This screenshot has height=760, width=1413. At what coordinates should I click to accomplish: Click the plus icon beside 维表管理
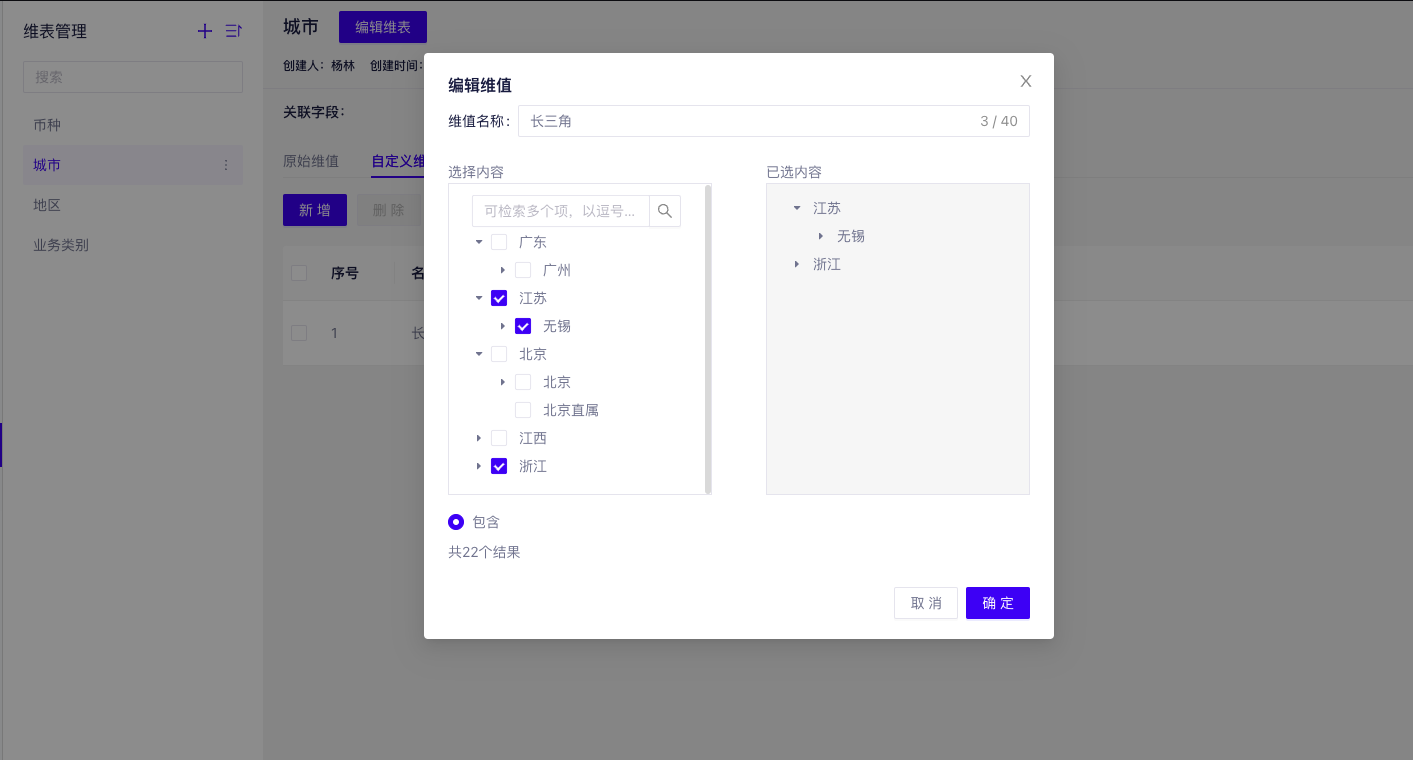click(205, 31)
